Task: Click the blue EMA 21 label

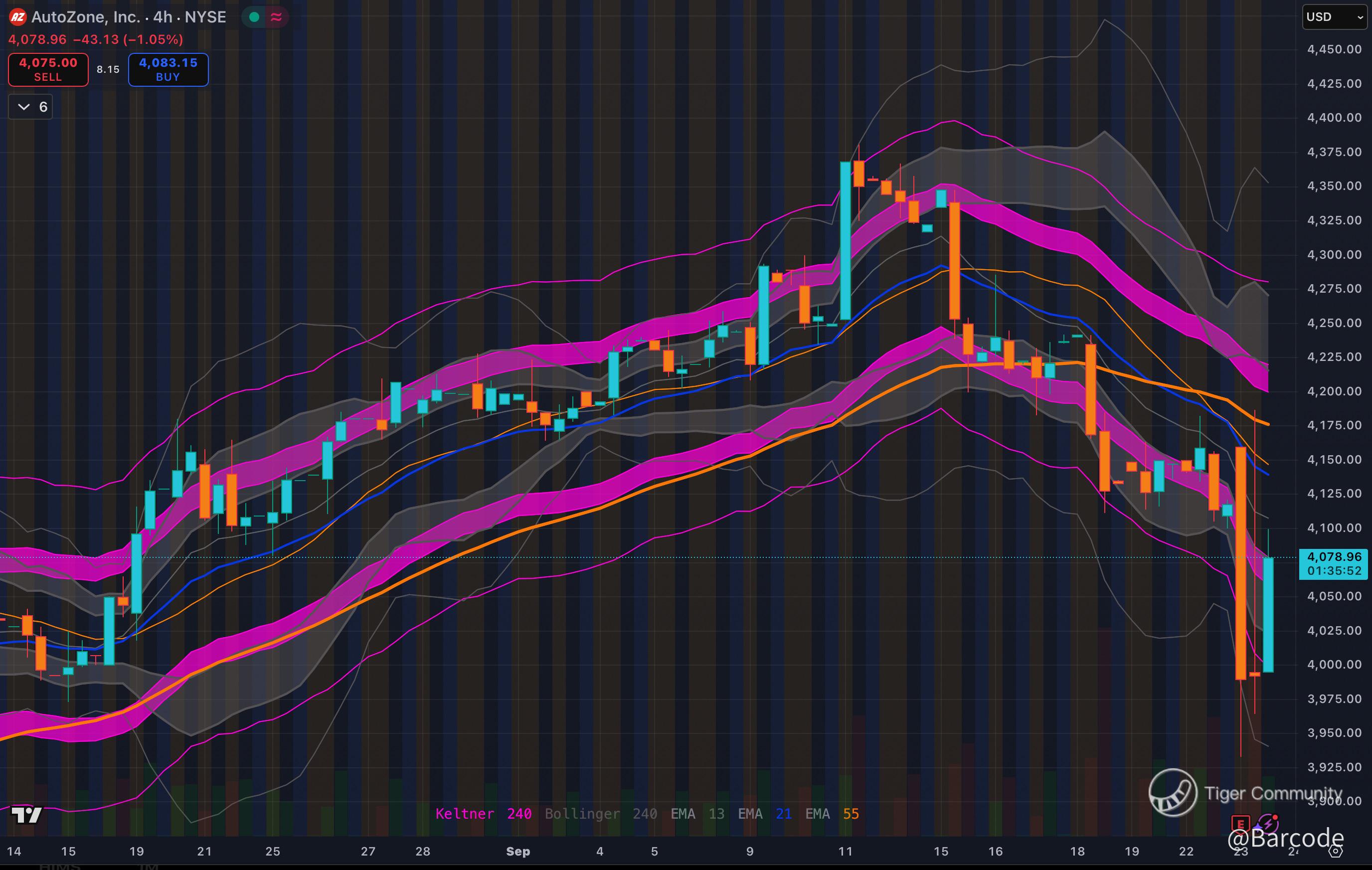Action: coord(765,814)
